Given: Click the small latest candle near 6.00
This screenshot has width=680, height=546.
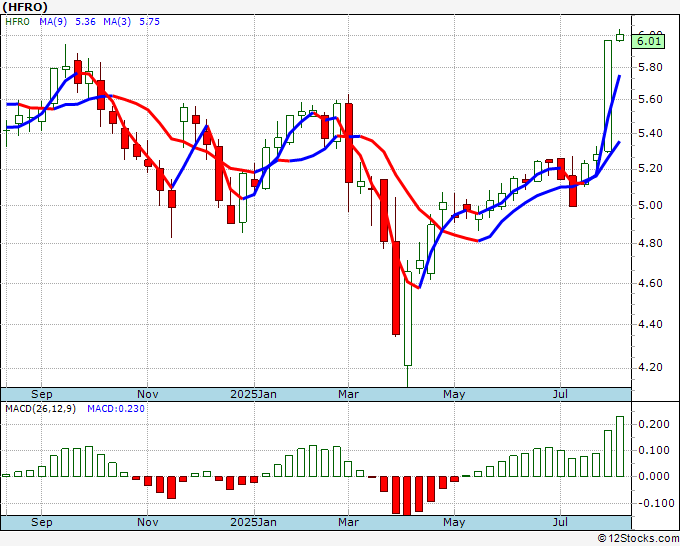Looking at the screenshot, I should 620,38.
